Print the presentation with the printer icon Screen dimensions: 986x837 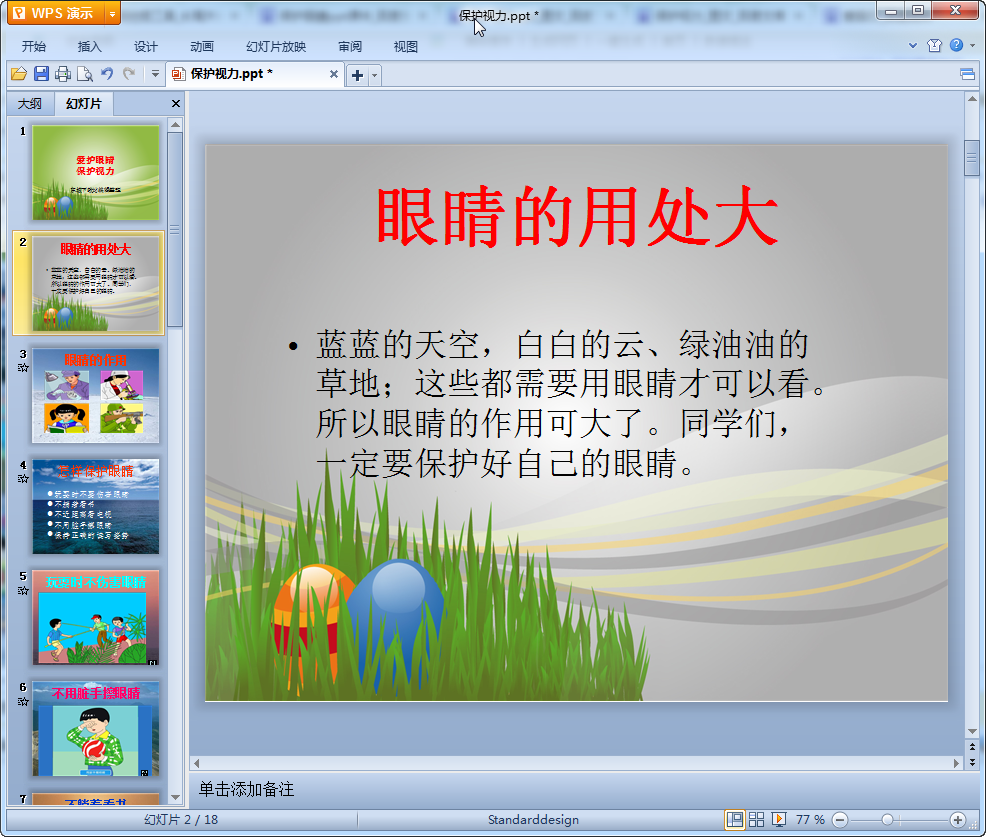(x=63, y=74)
